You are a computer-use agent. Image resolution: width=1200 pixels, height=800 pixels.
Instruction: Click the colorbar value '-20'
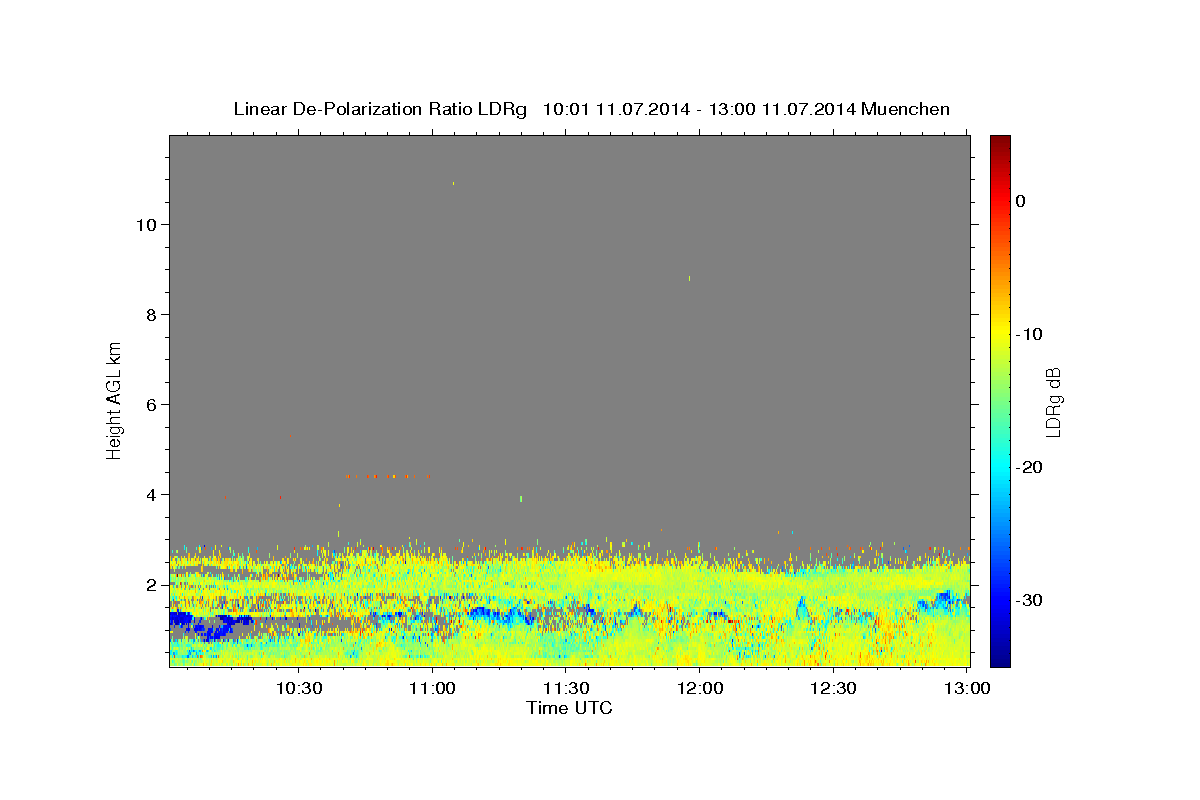[x=1029, y=467]
